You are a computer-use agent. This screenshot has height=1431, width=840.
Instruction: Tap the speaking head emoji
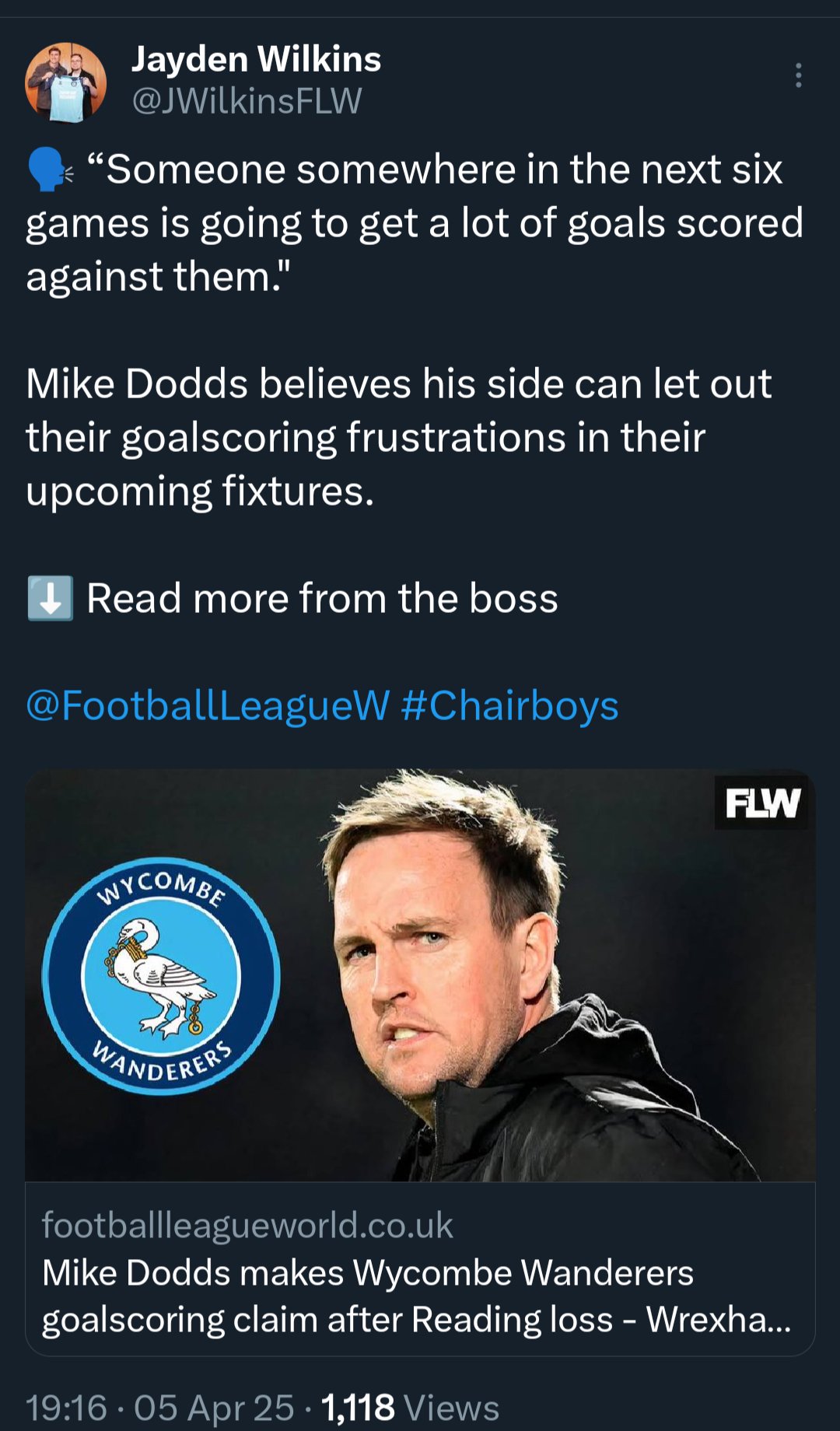pos(51,170)
